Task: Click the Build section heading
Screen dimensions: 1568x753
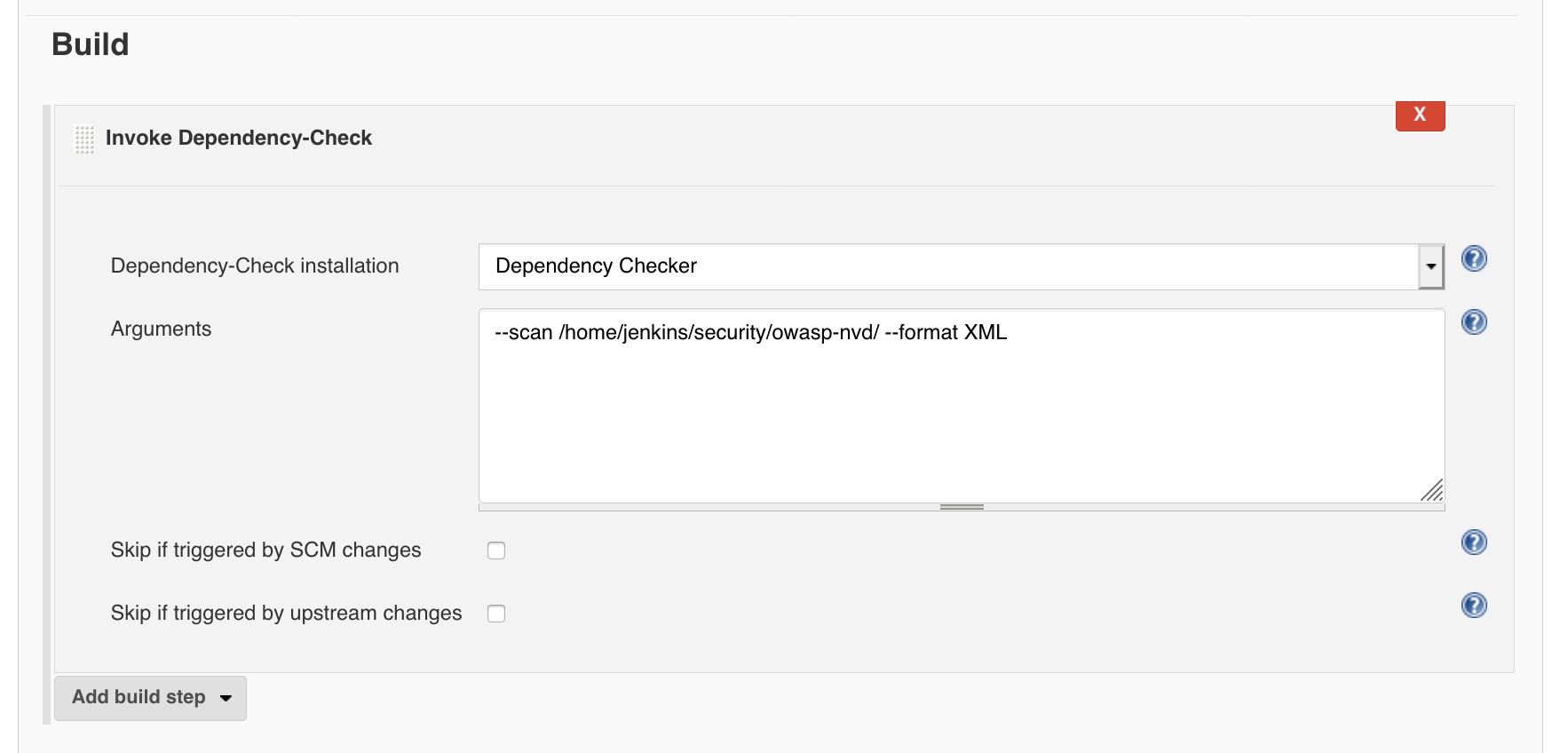Action: (90, 43)
